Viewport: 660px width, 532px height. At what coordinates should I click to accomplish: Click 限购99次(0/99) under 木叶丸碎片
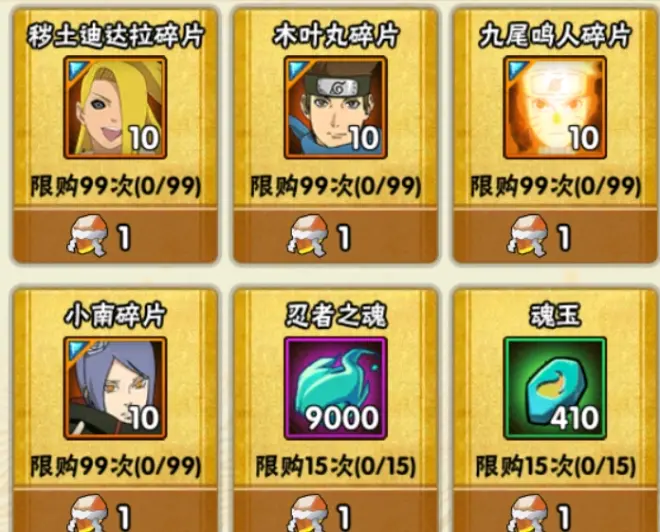[335, 186]
